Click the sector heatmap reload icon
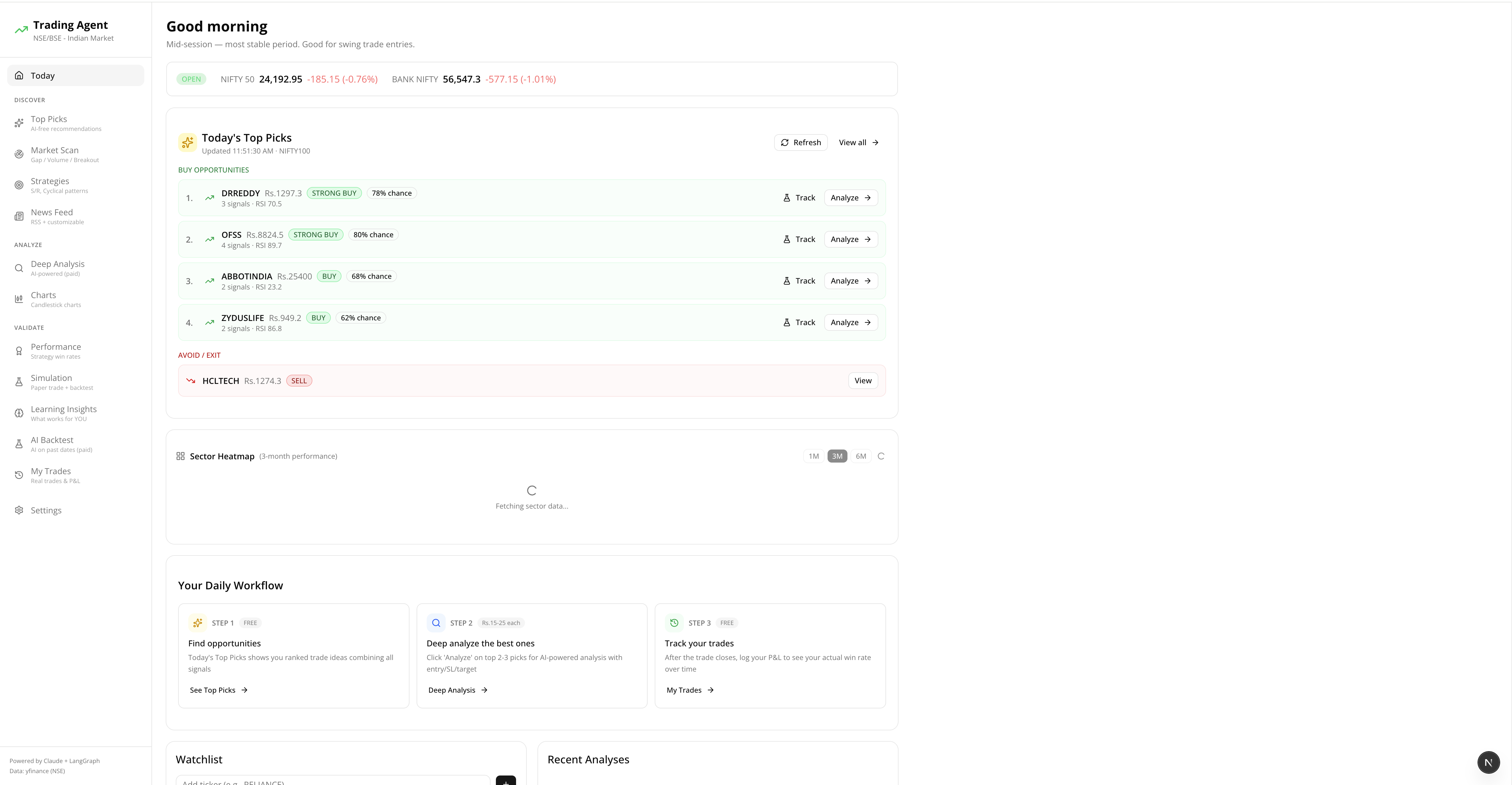 [x=880, y=456]
